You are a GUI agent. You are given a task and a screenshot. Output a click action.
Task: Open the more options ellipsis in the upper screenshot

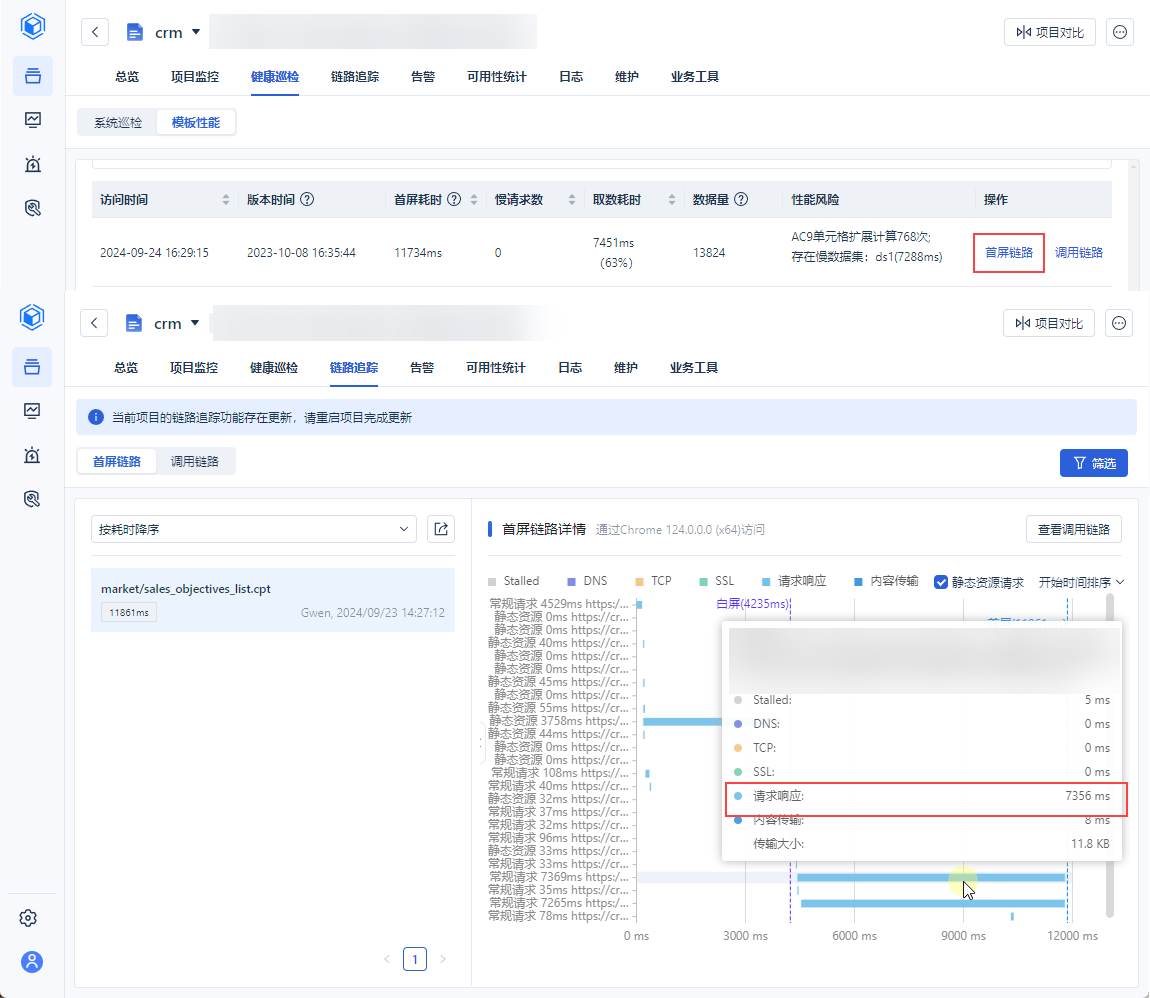tap(1120, 32)
